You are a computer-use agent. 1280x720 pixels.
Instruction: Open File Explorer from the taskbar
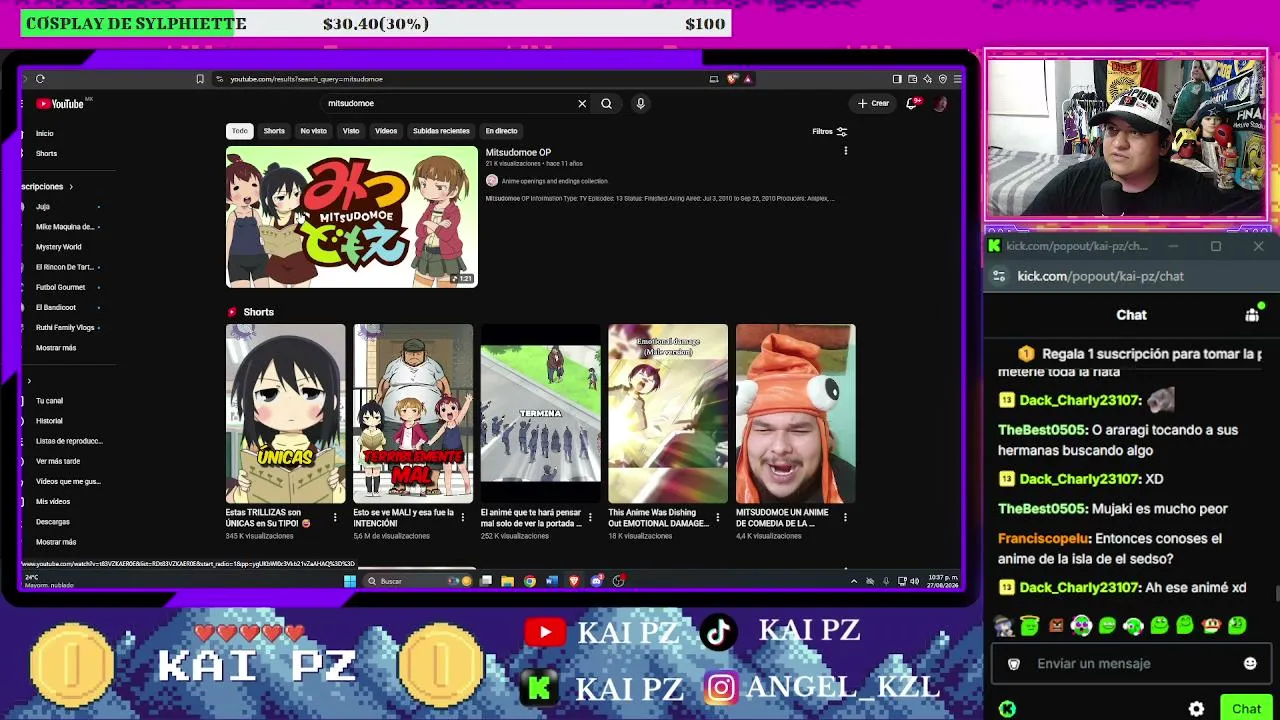click(x=507, y=581)
